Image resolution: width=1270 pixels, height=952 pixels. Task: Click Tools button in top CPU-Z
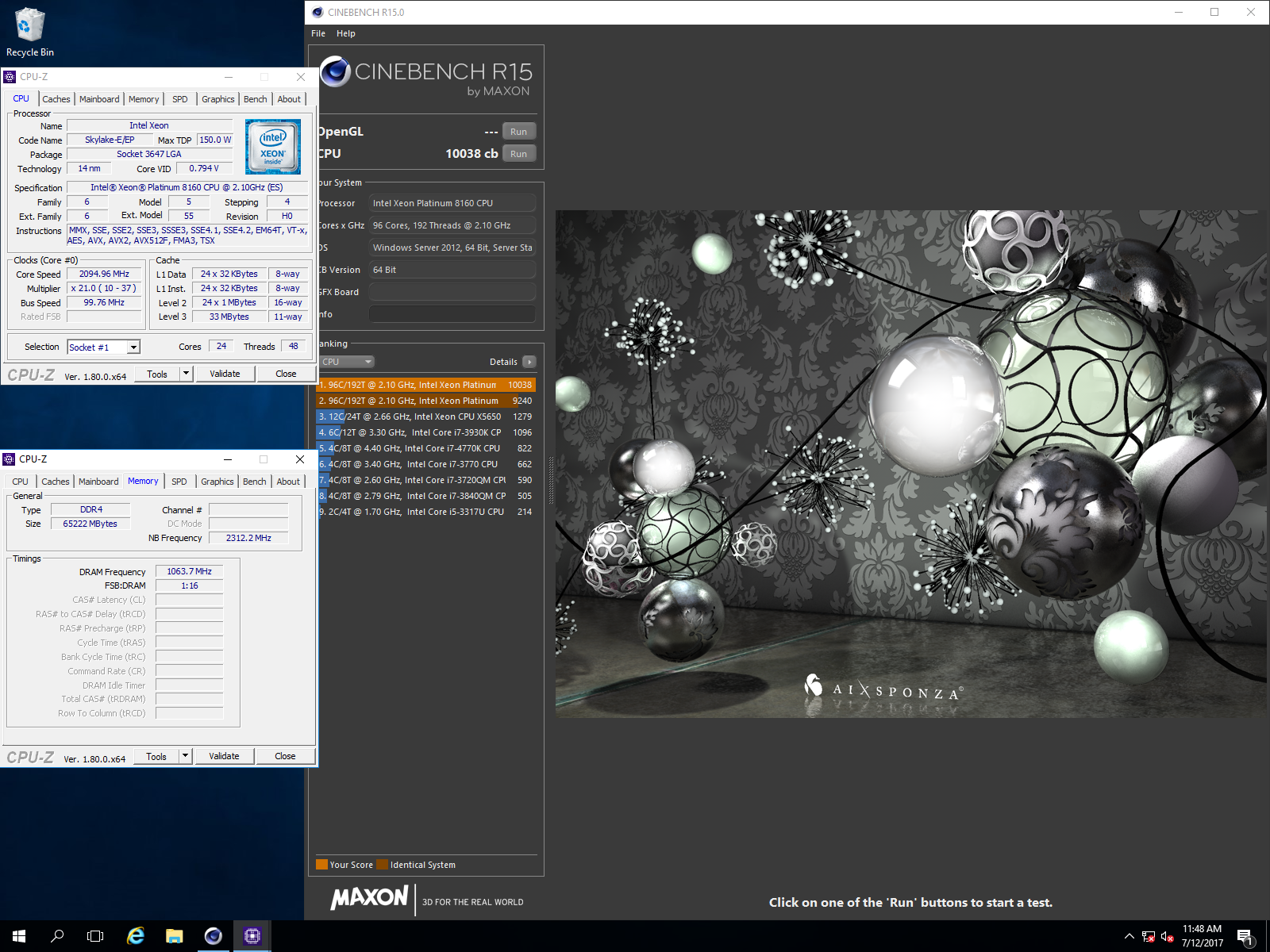(x=157, y=374)
